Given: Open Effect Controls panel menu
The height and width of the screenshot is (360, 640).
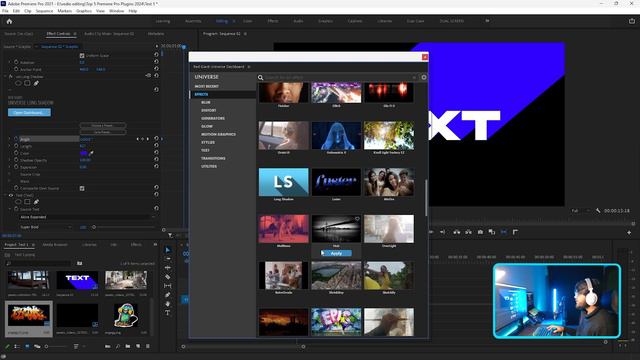Looking at the screenshot, I should [x=75, y=34].
